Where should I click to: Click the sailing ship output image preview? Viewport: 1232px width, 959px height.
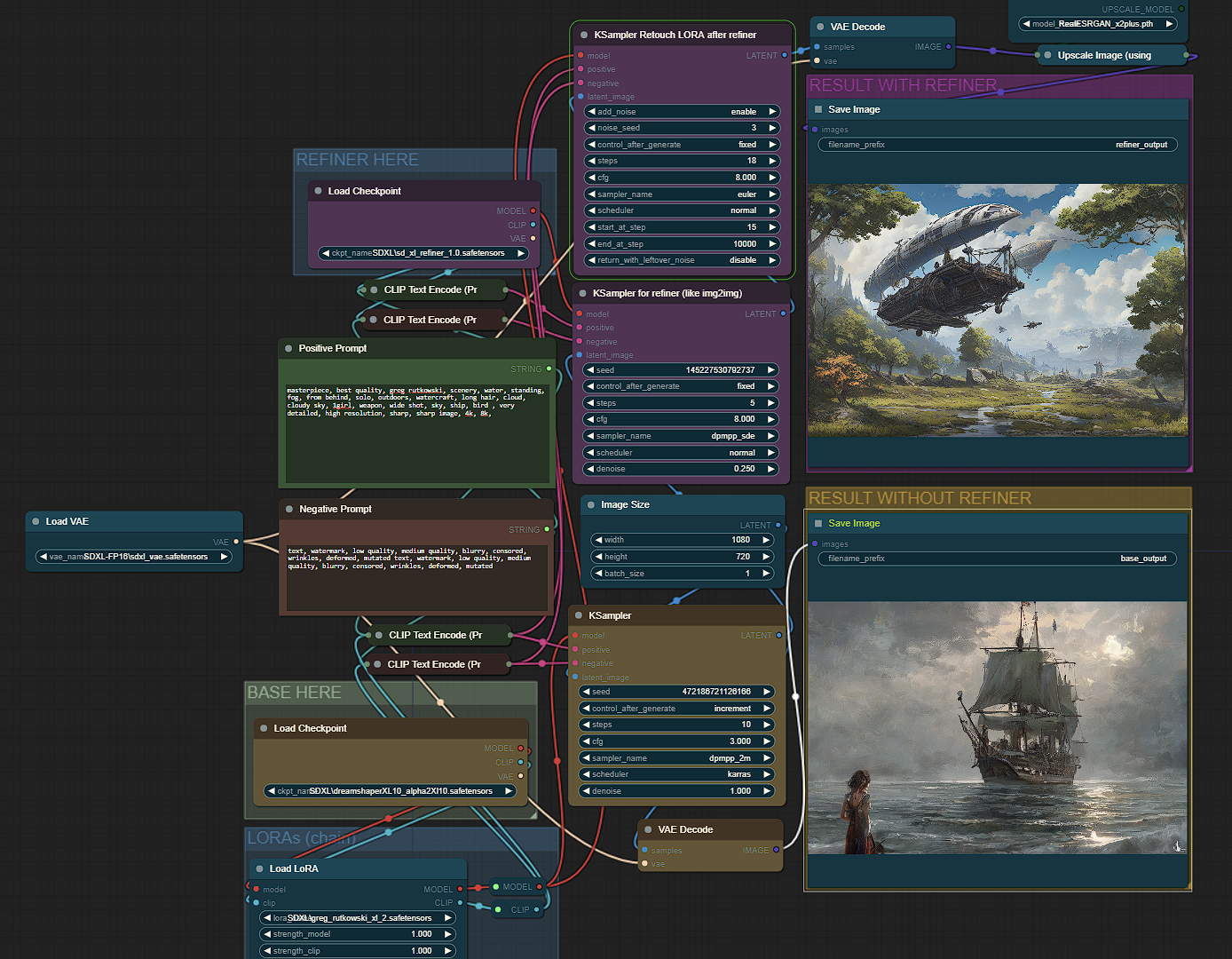coord(997,728)
